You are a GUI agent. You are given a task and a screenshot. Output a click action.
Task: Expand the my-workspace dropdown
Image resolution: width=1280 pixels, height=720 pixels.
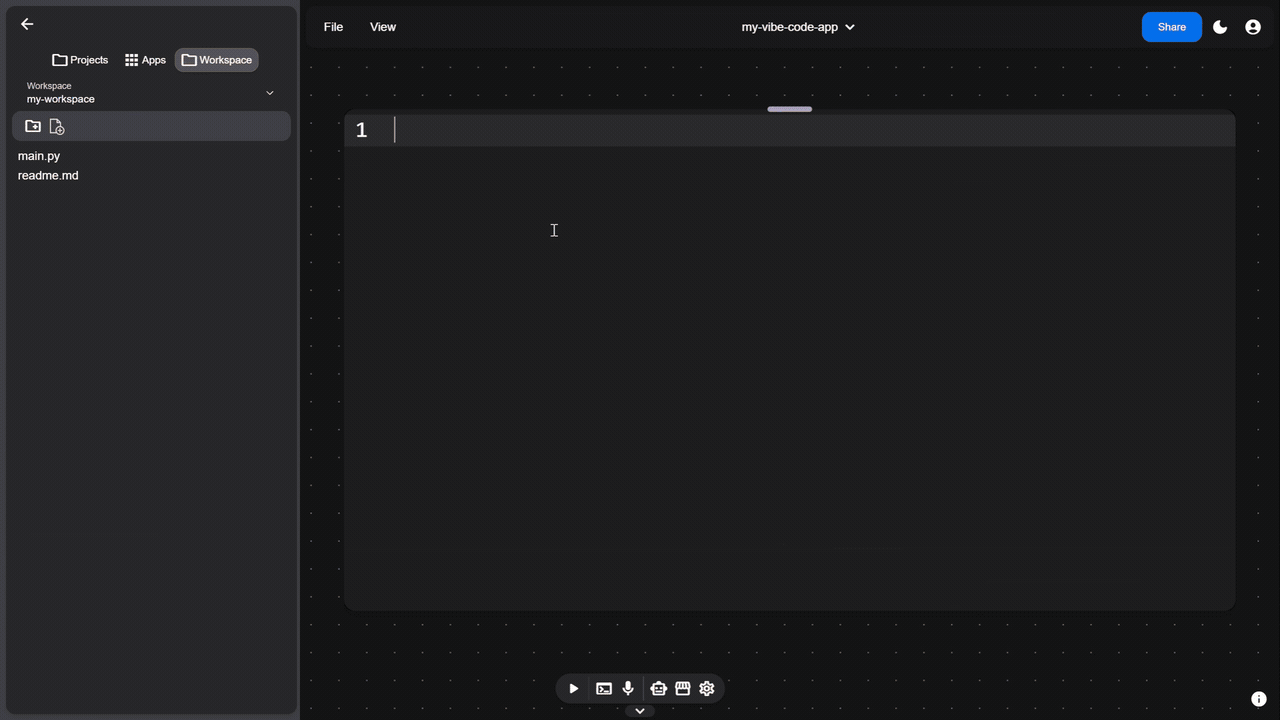(269, 92)
